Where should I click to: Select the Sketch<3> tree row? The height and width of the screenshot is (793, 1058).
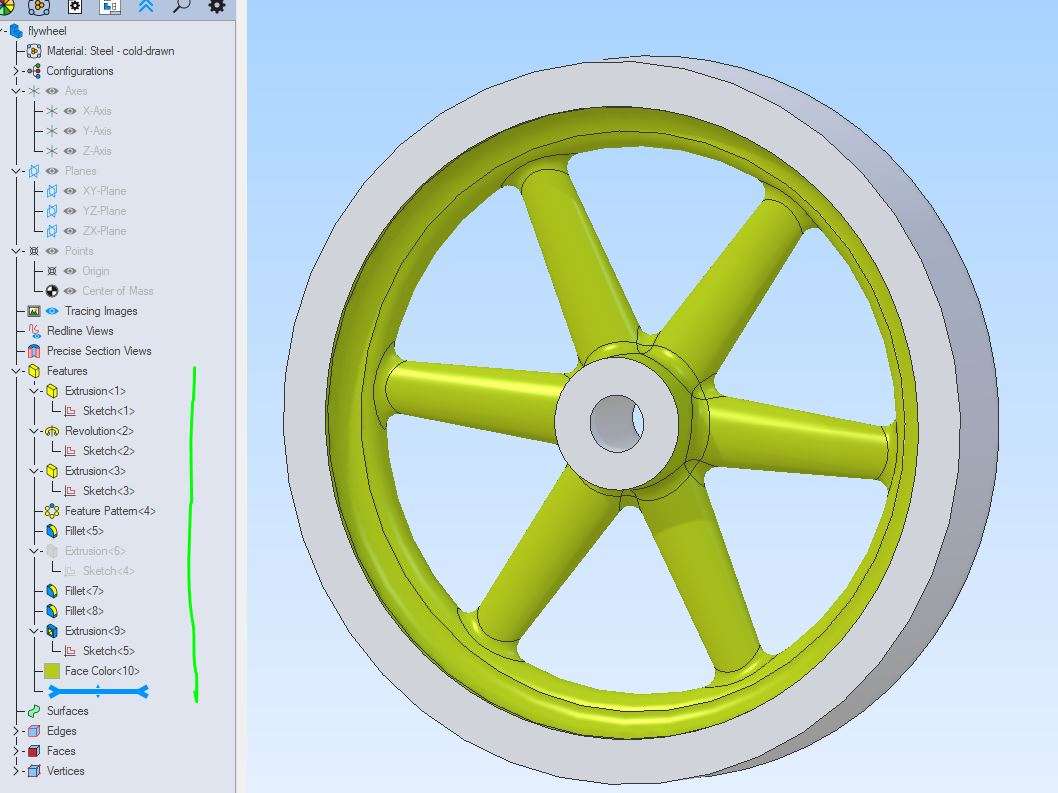pyautogui.click(x=99, y=491)
